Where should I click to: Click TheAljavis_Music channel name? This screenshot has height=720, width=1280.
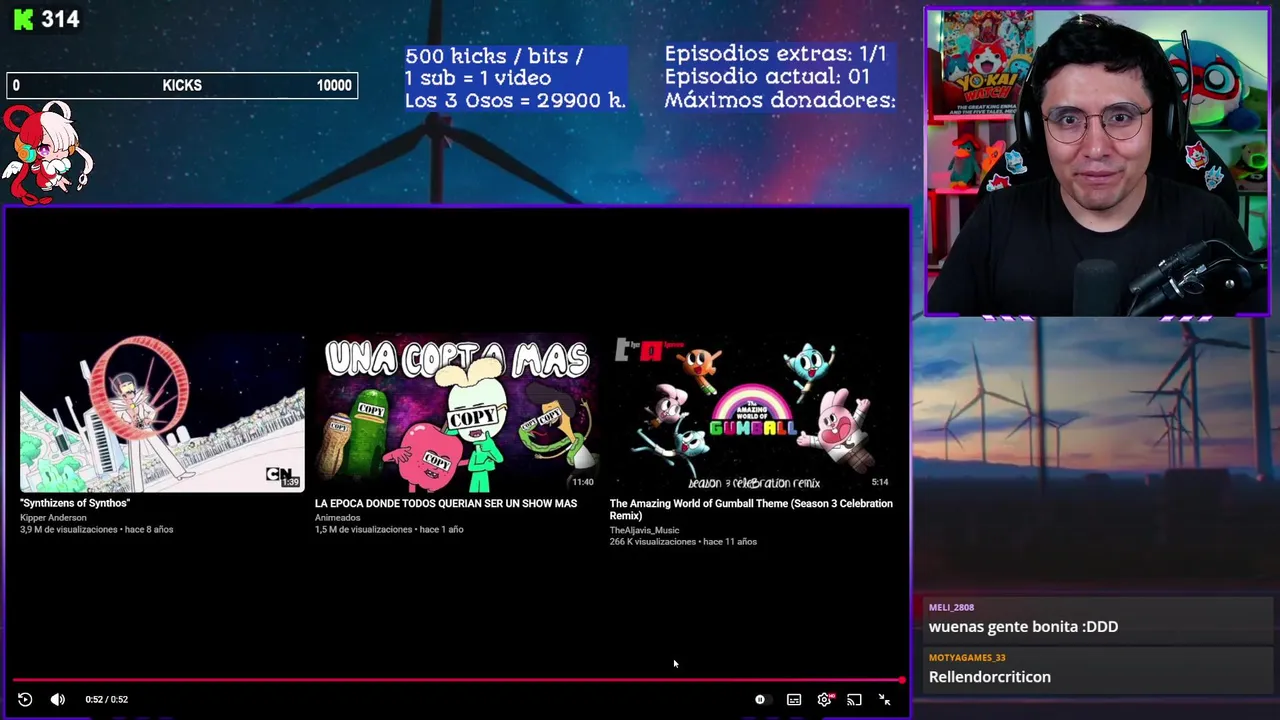point(644,530)
